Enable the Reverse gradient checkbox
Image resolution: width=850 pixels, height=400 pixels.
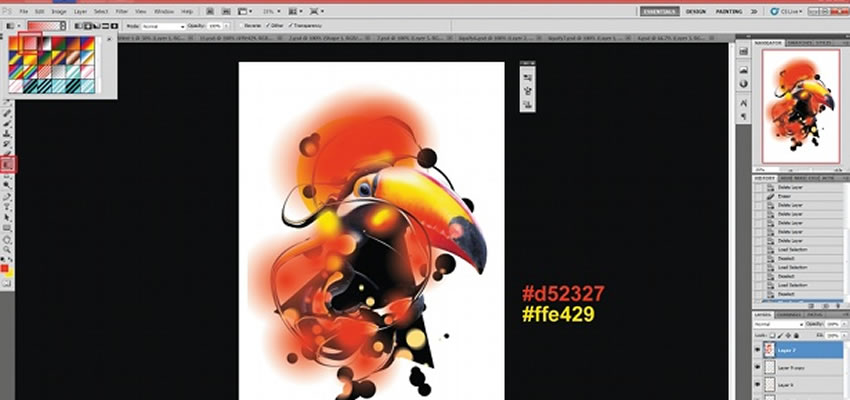click(241, 26)
